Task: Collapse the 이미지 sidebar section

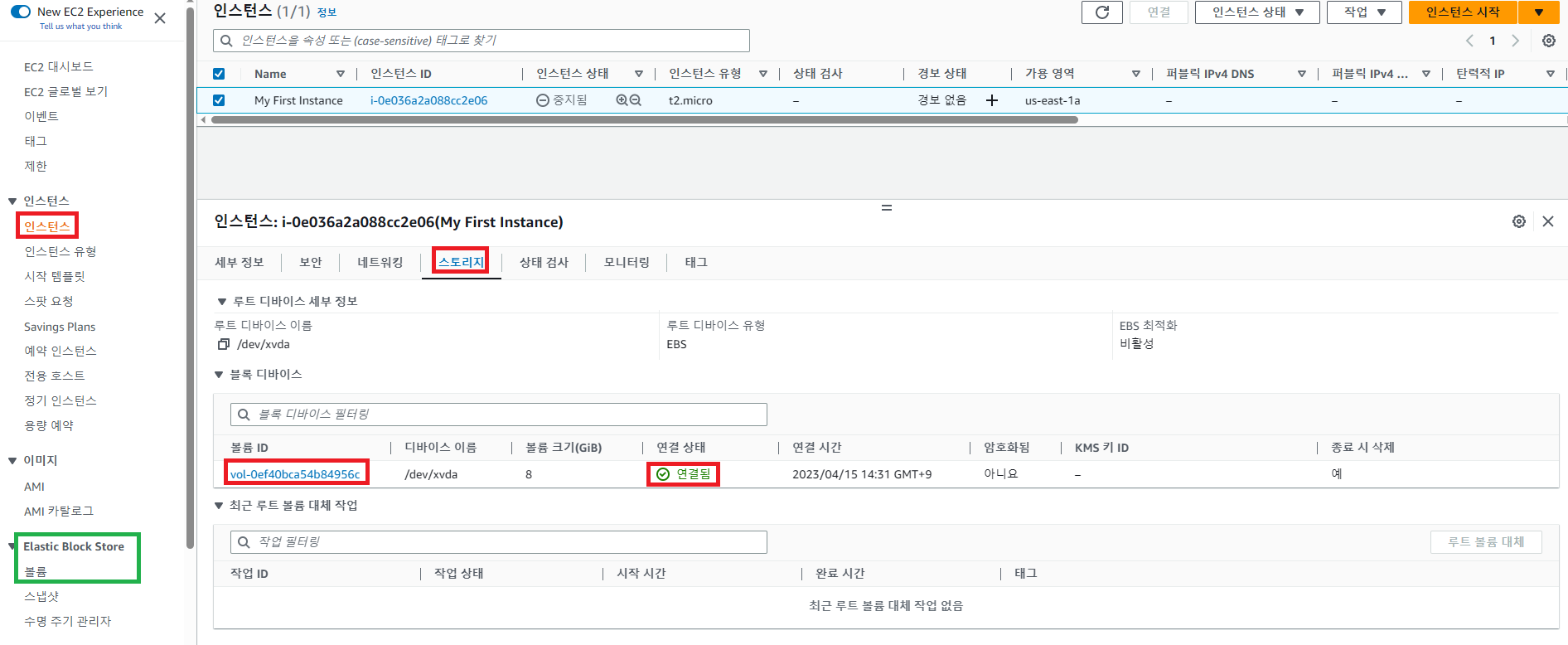Action: (12, 460)
